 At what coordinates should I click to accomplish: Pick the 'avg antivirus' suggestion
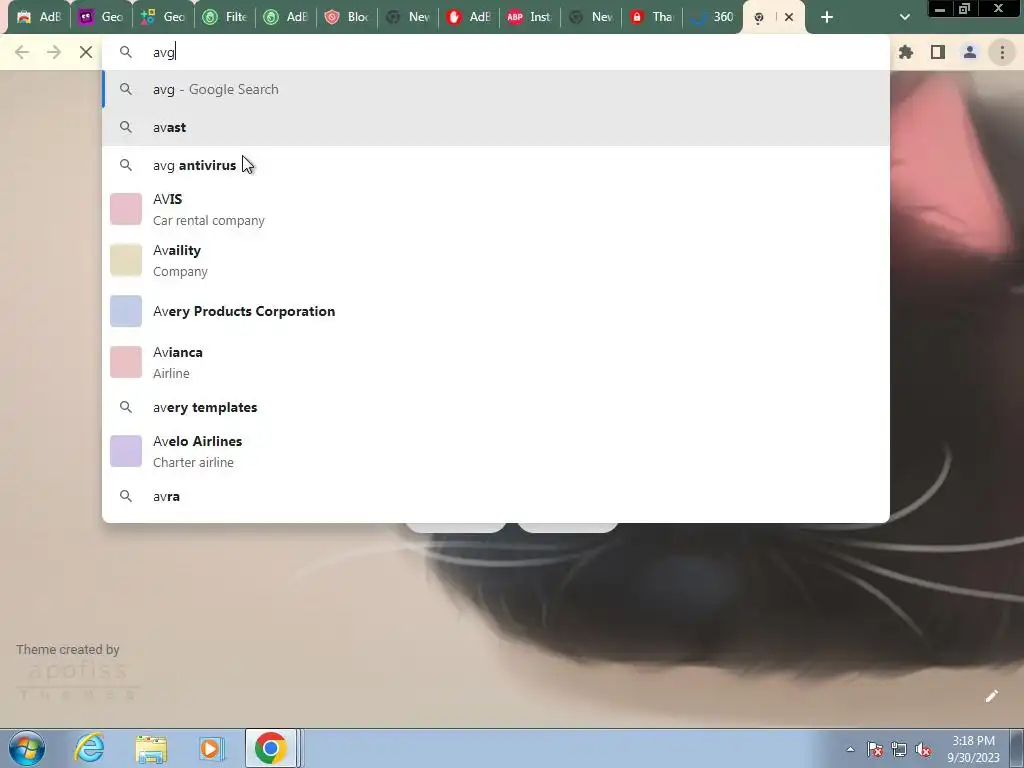pos(496,165)
